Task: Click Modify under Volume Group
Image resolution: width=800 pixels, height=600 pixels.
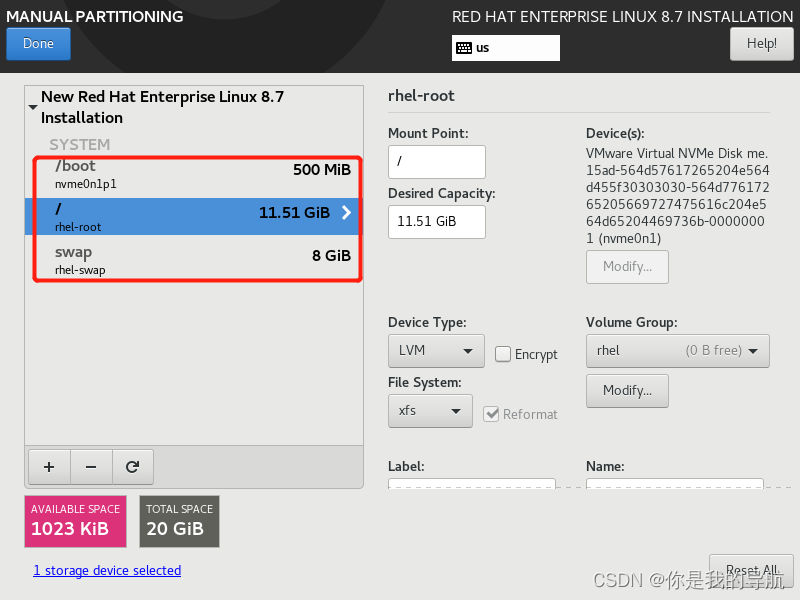Action: [627, 391]
